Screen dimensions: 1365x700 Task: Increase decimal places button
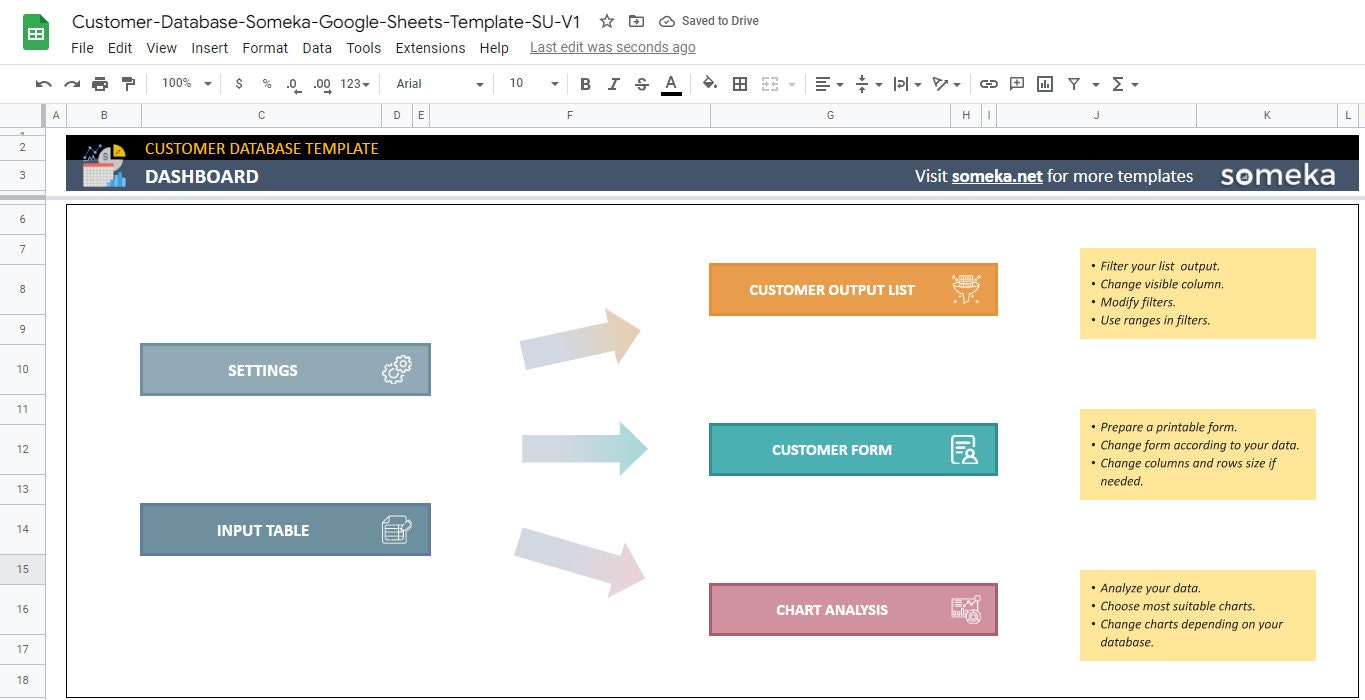pyautogui.click(x=322, y=84)
